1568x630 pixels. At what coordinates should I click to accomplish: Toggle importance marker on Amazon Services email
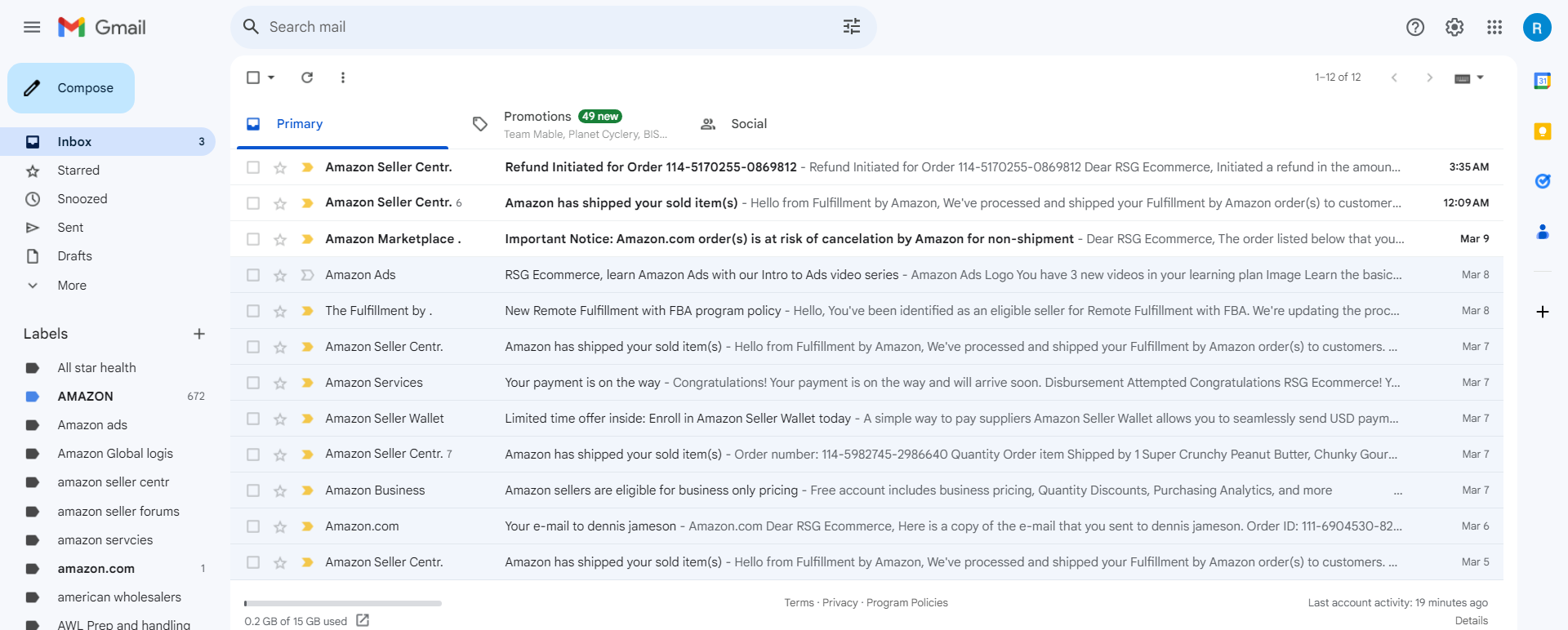[x=307, y=383]
